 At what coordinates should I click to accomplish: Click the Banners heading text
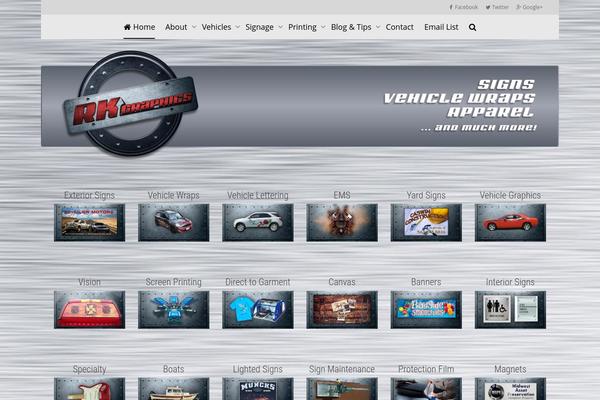pyautogui.click(x=426, y=282)
